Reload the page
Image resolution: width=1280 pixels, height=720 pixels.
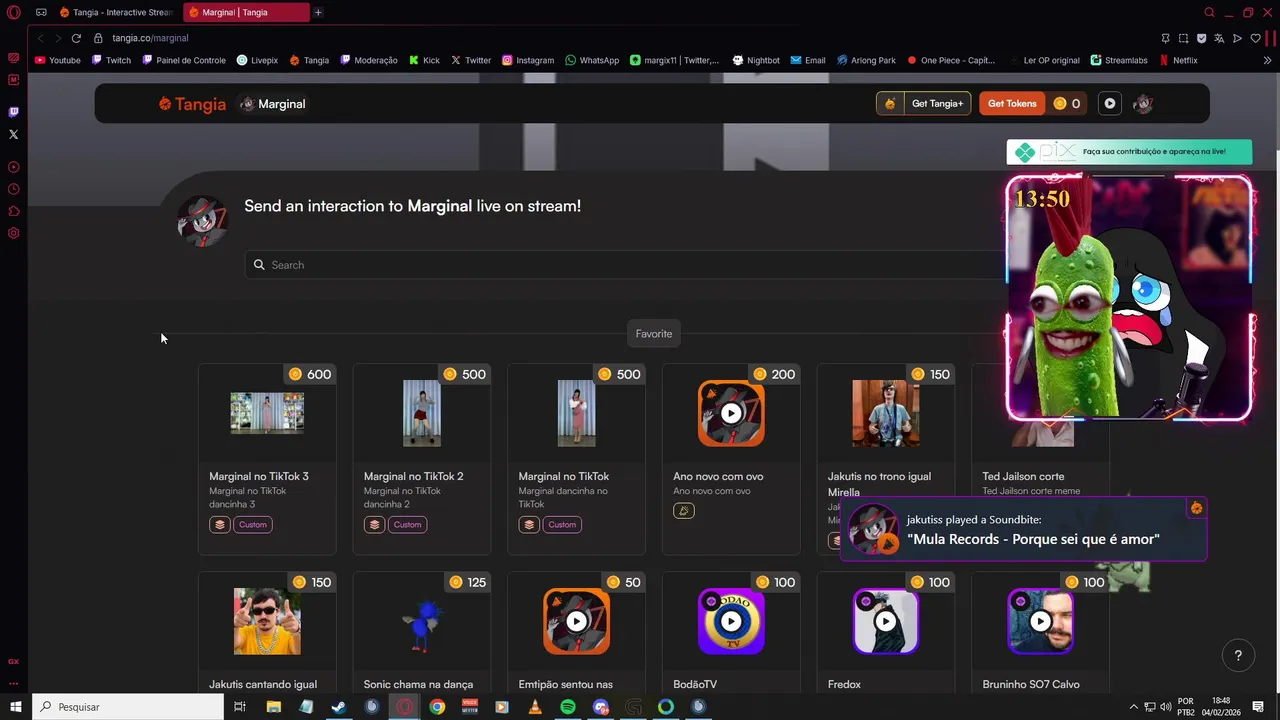click(x=76, y=38)
